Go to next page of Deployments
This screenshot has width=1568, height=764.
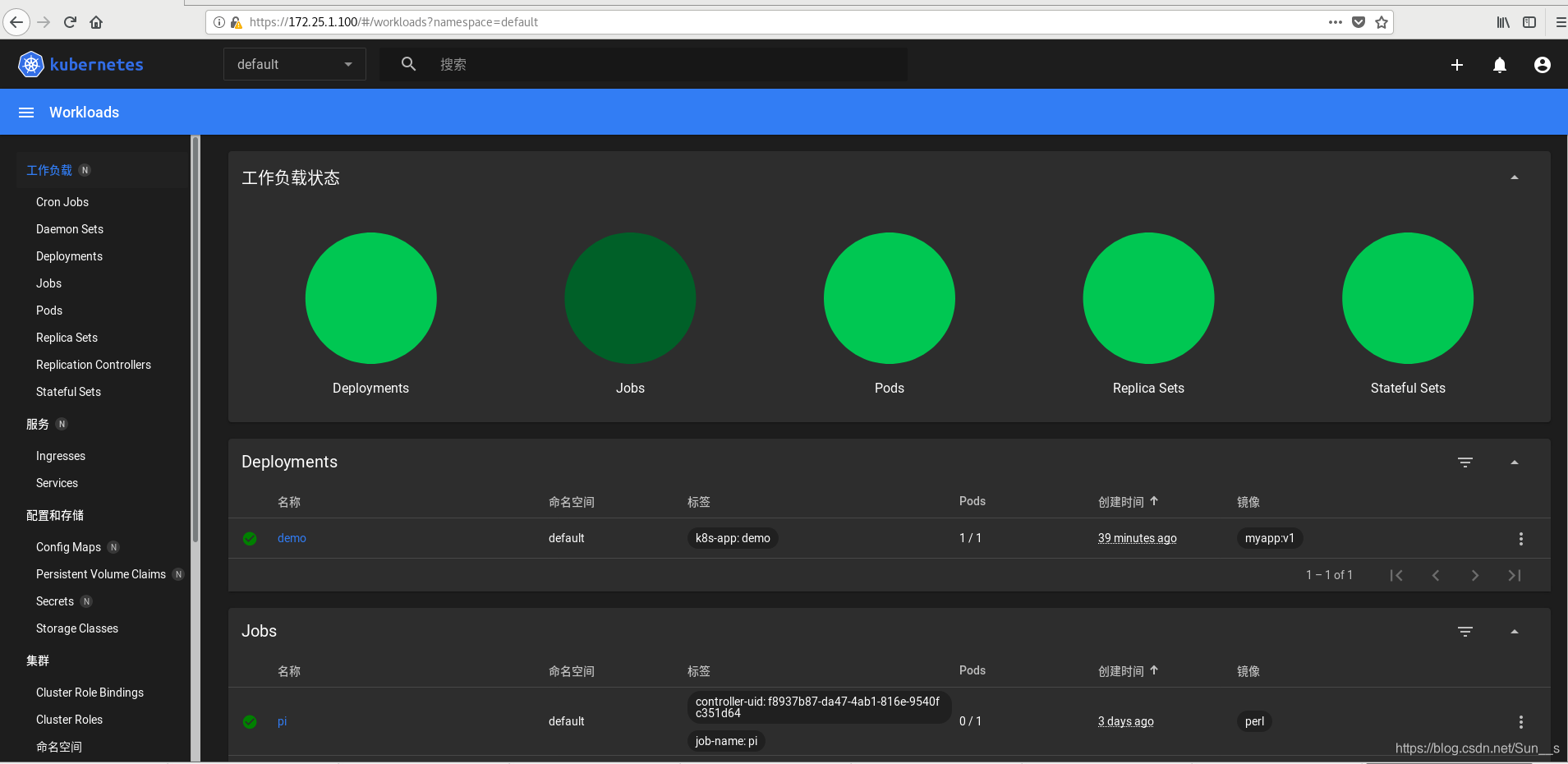click(x=1475, y=576)
